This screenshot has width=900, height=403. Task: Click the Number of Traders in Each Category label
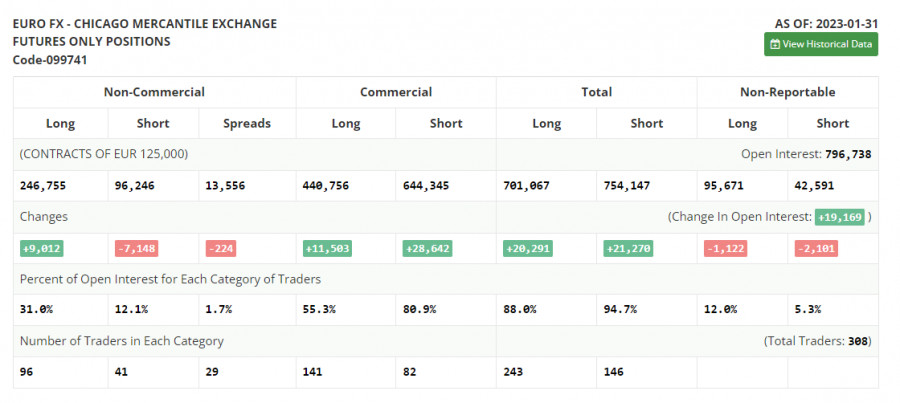[122, 341]
